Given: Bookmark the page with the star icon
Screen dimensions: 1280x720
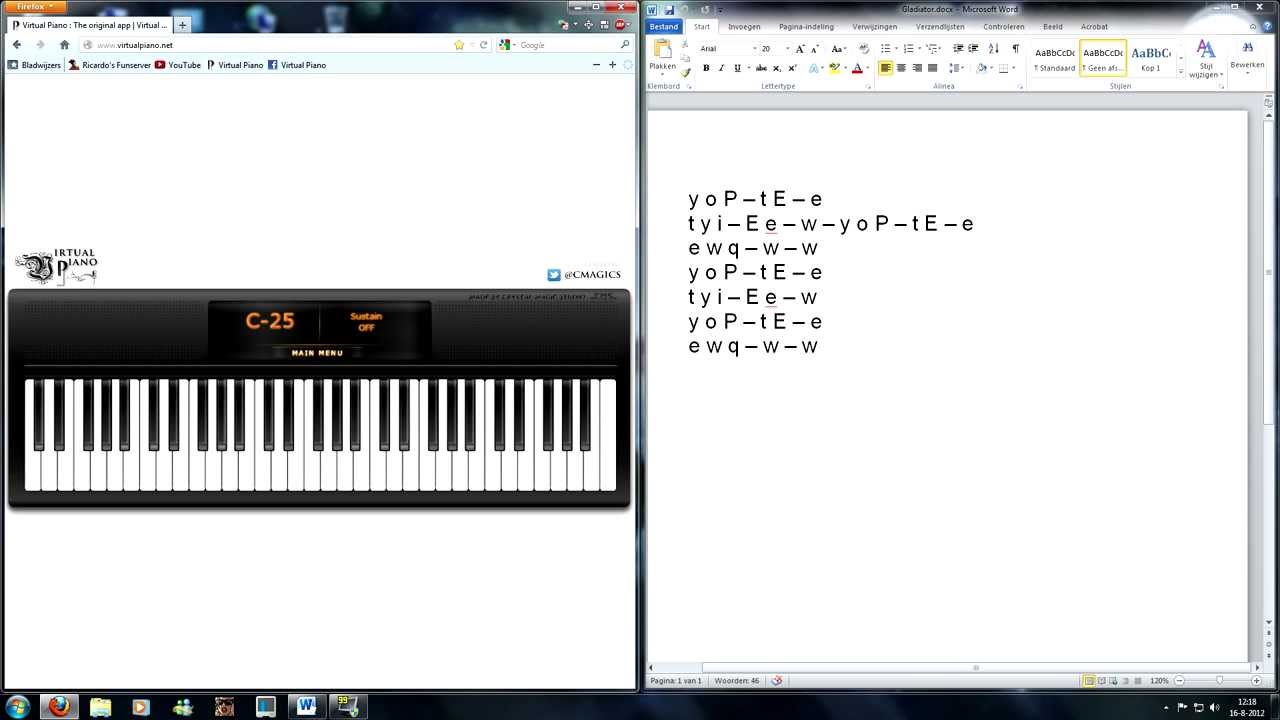Looking at the screenshot, I should point(459,45).
